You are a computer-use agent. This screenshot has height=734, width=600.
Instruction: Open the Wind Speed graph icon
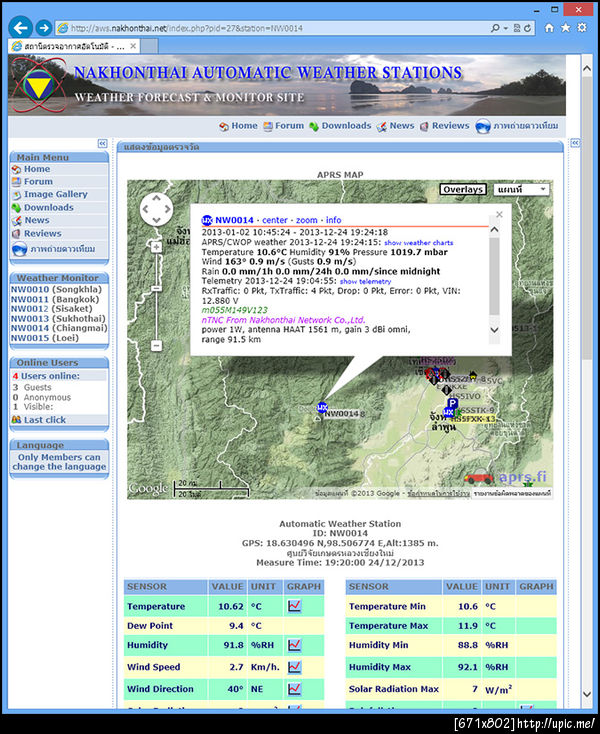tap(294, 667)
